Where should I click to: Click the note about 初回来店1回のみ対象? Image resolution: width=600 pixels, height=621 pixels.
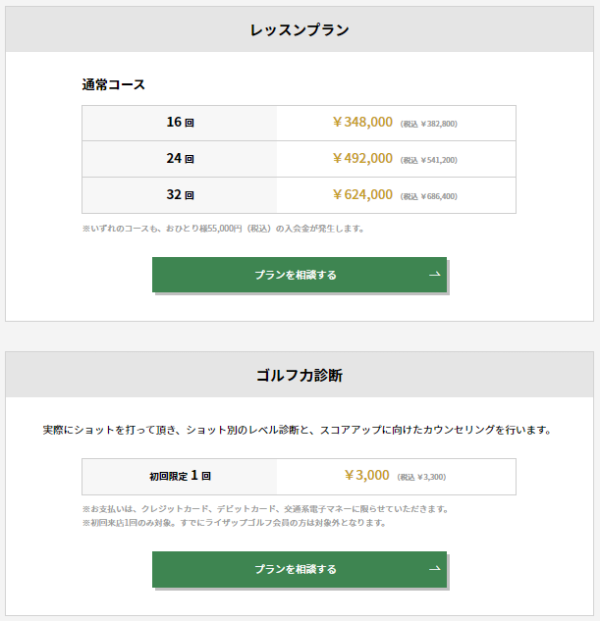(x=234, y=523)
